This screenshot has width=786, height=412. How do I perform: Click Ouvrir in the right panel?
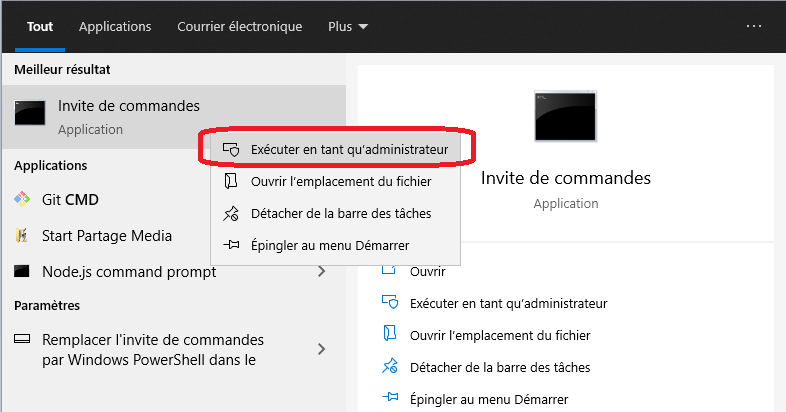428,272
